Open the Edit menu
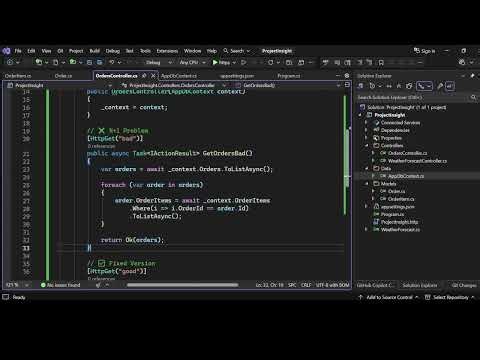Image resolution: width=480 pixels, height=360 pixels. pyautogui.click(x=31, y=51)
